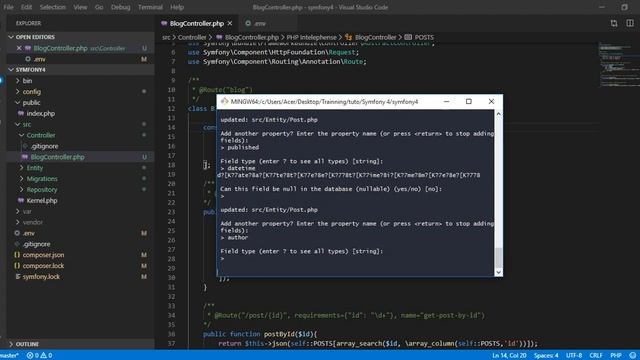640x360 pixels.
Task: Open .gitignore inside Controller folder
Action: [44, 146]
